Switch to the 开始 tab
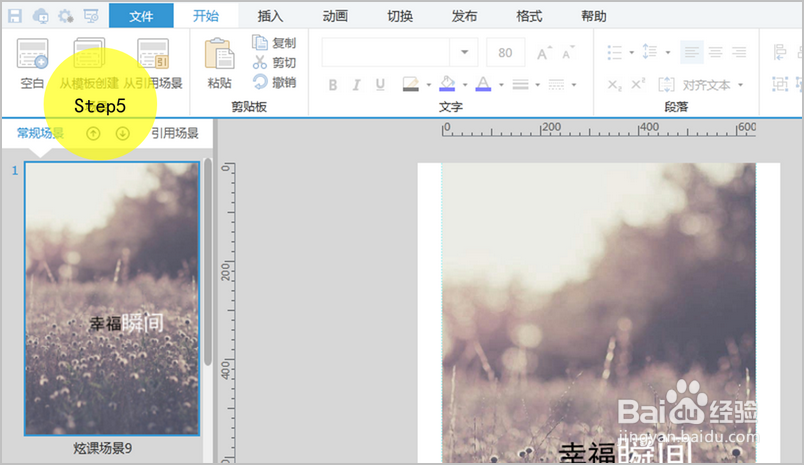Viewport: 804px width, 465px height. click(206, 16)
